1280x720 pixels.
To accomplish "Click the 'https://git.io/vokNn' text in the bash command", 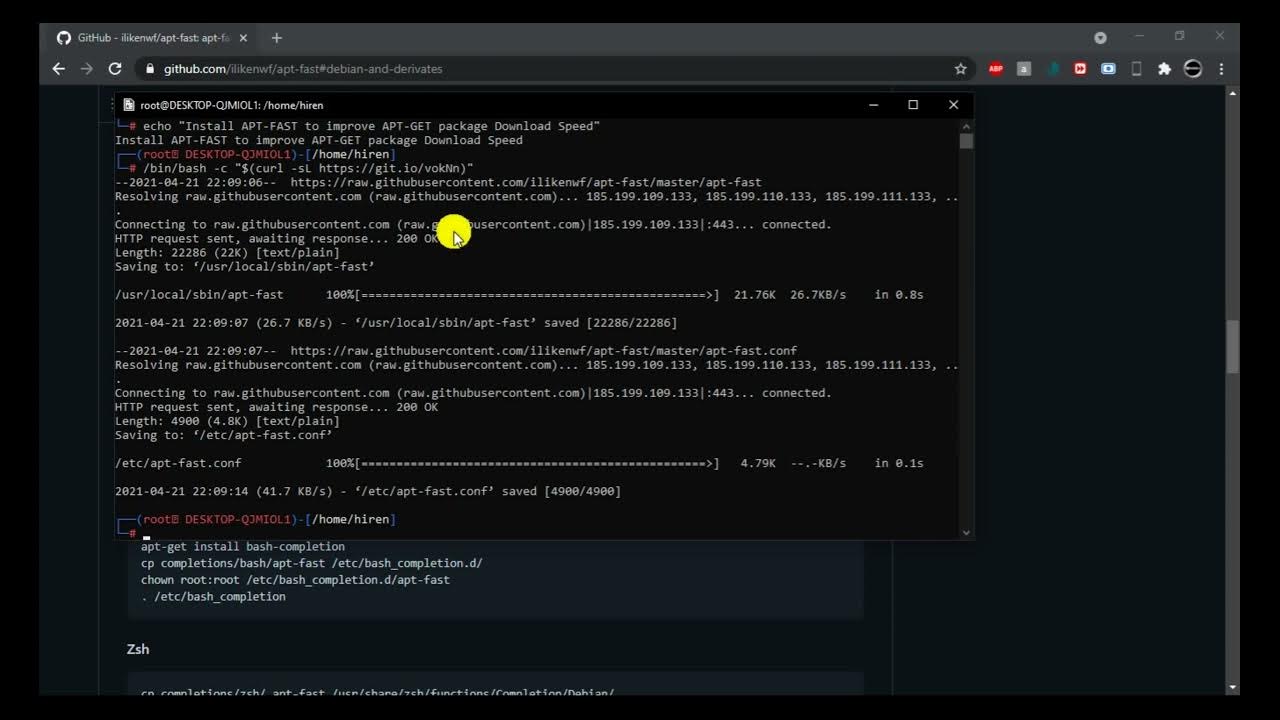I will pos(392,169).
